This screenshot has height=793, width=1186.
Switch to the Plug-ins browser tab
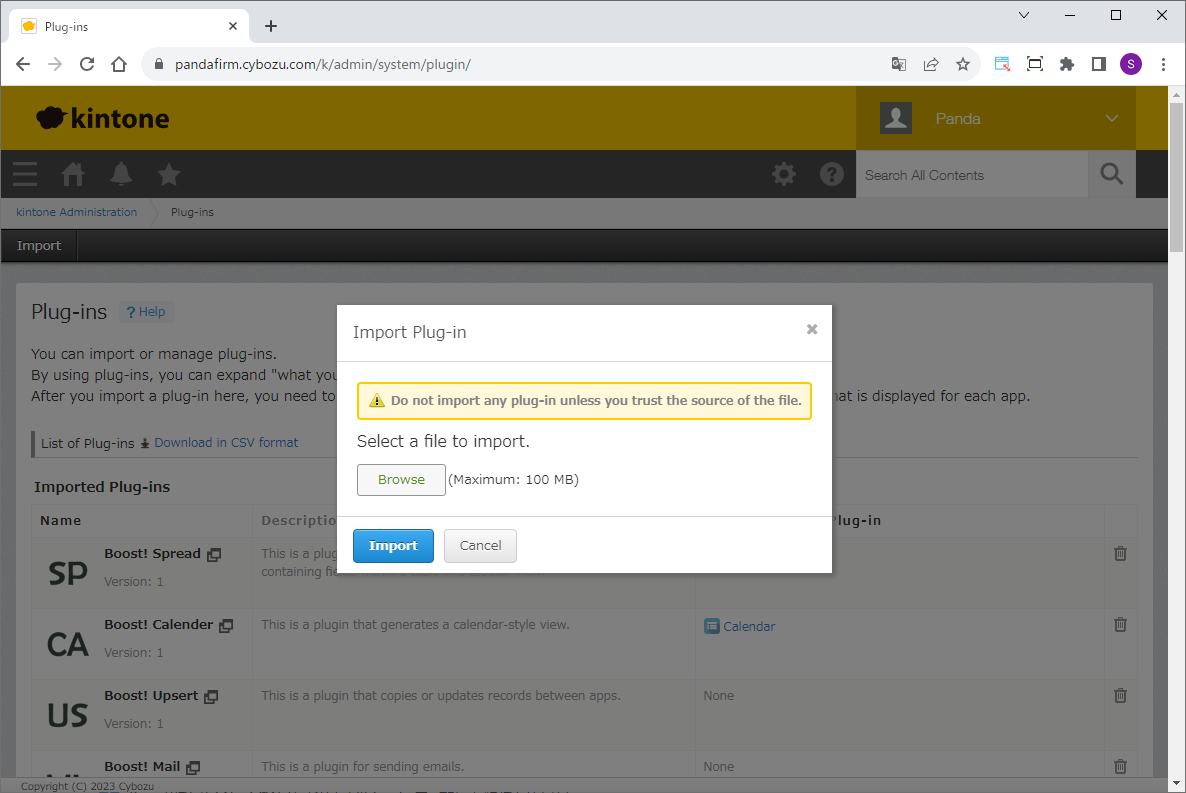pos(125,26)
